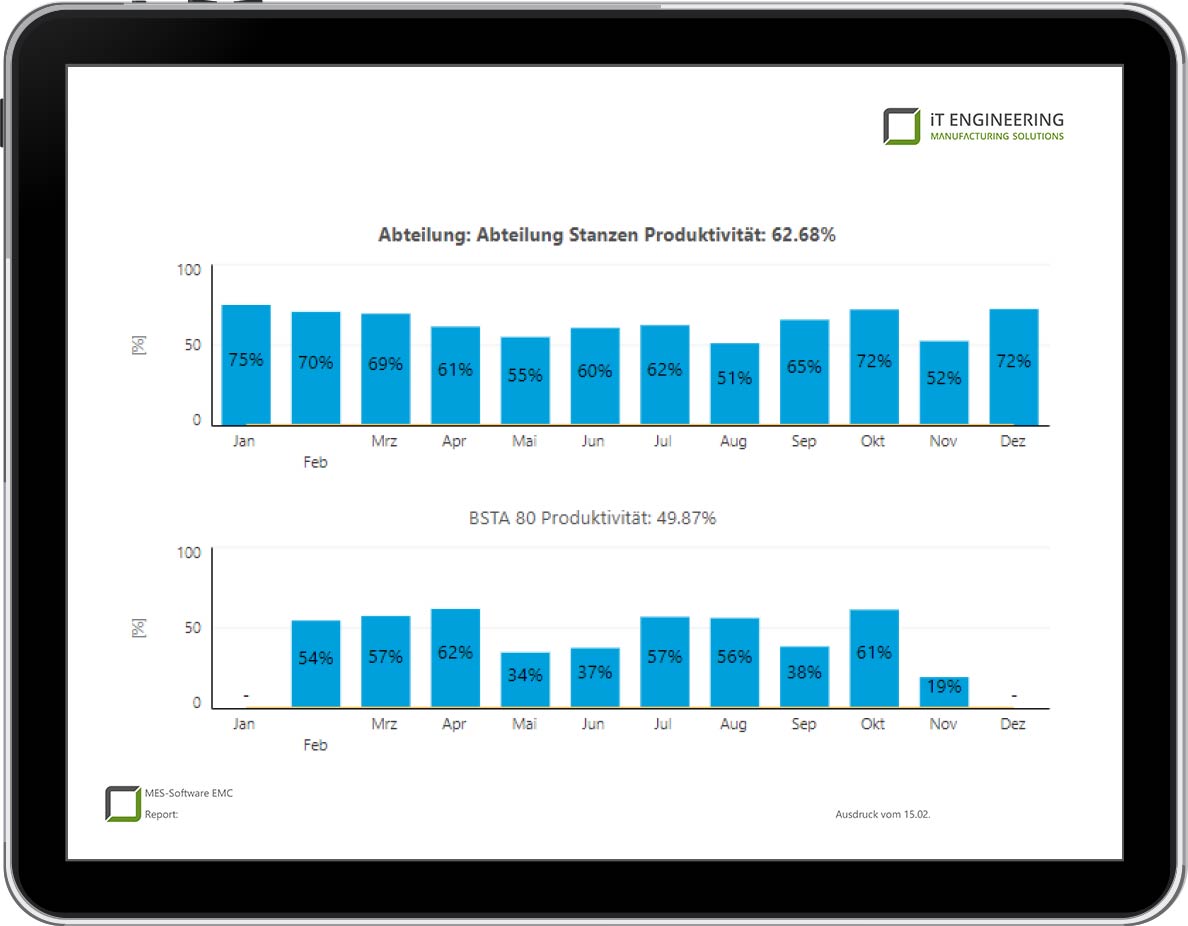This screenshot has height=926, width=1188.
Task: Click the 54% Februar bar in BSTA 80 chart
Action: pos(315,663)
